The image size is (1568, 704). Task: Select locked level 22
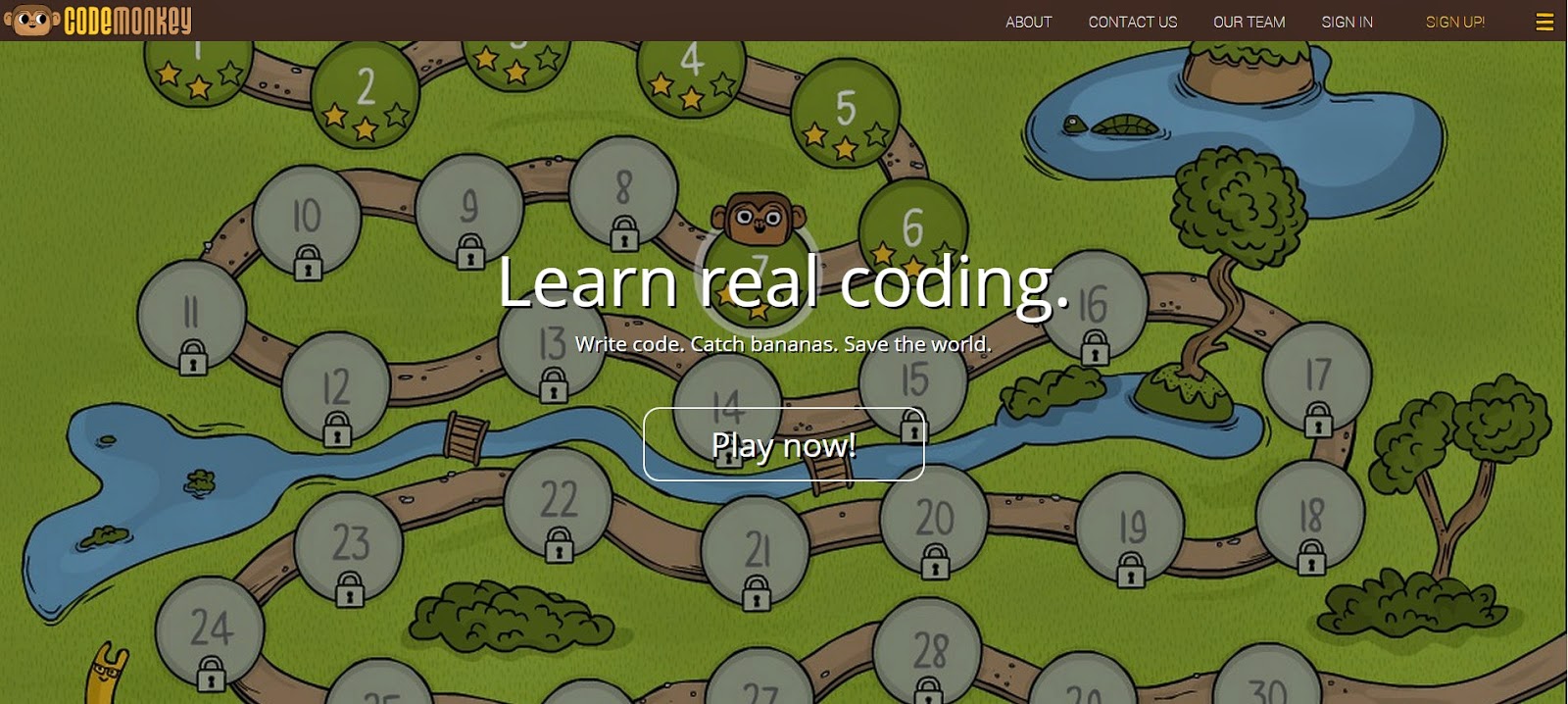tap(559, 504)
